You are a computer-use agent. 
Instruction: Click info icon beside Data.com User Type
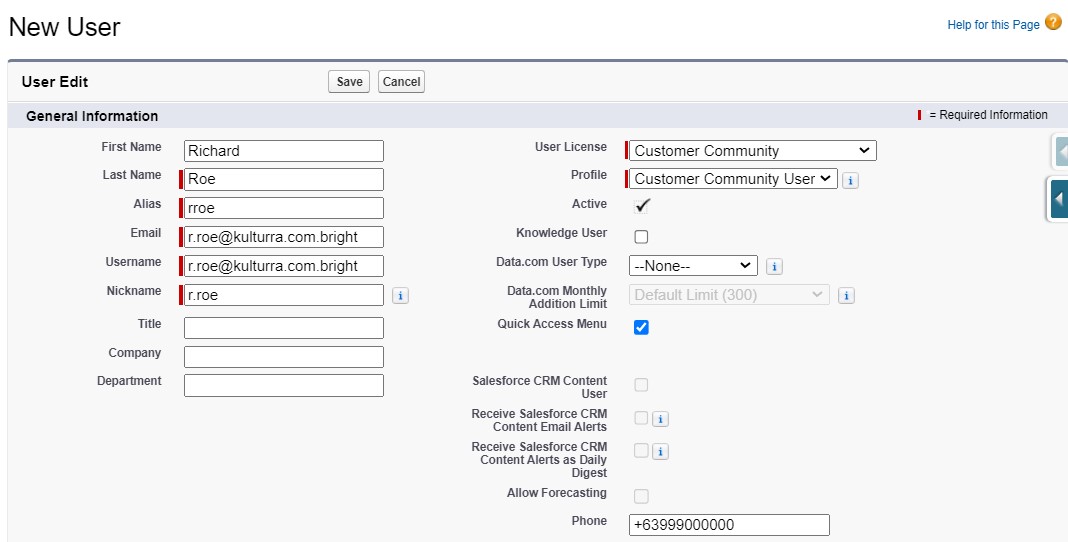[774, 266]
